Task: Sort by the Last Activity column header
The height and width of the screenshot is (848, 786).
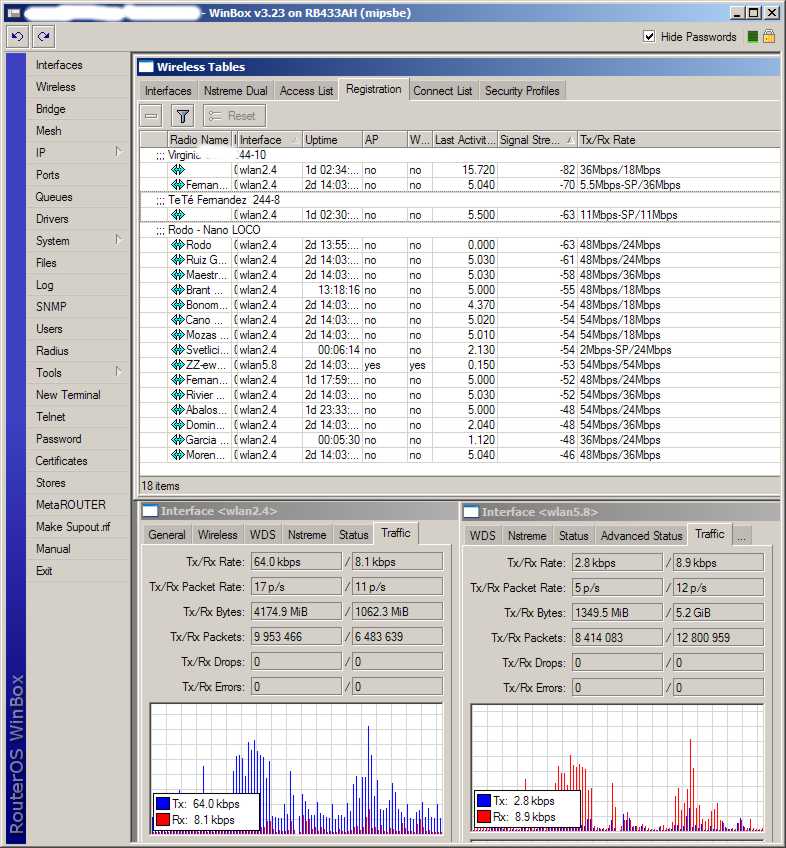Action: point(465,140)
